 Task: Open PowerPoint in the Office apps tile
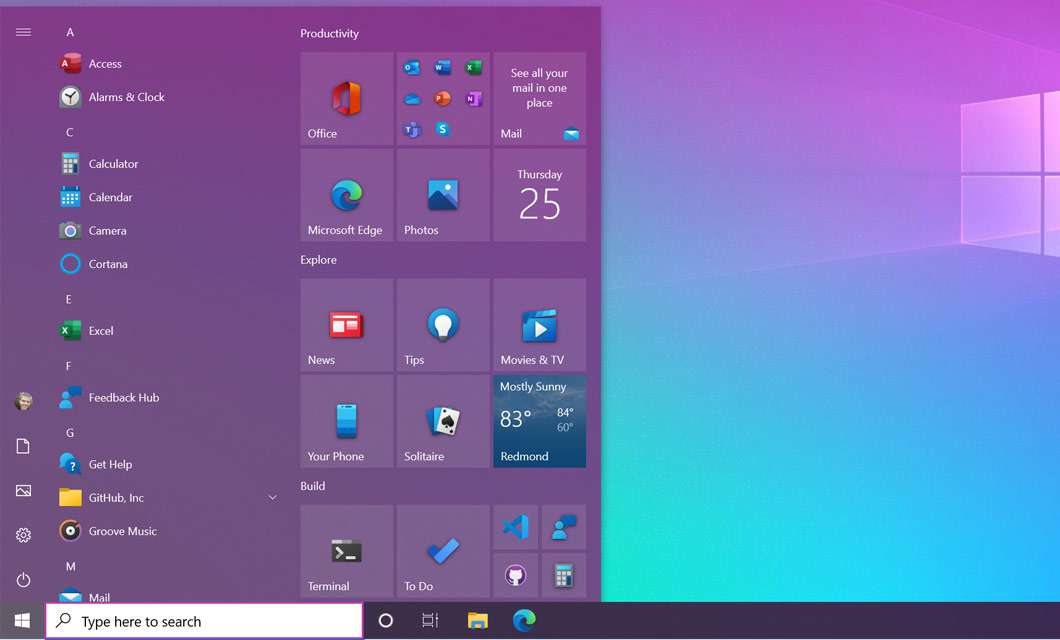click(x=443, y=99)
